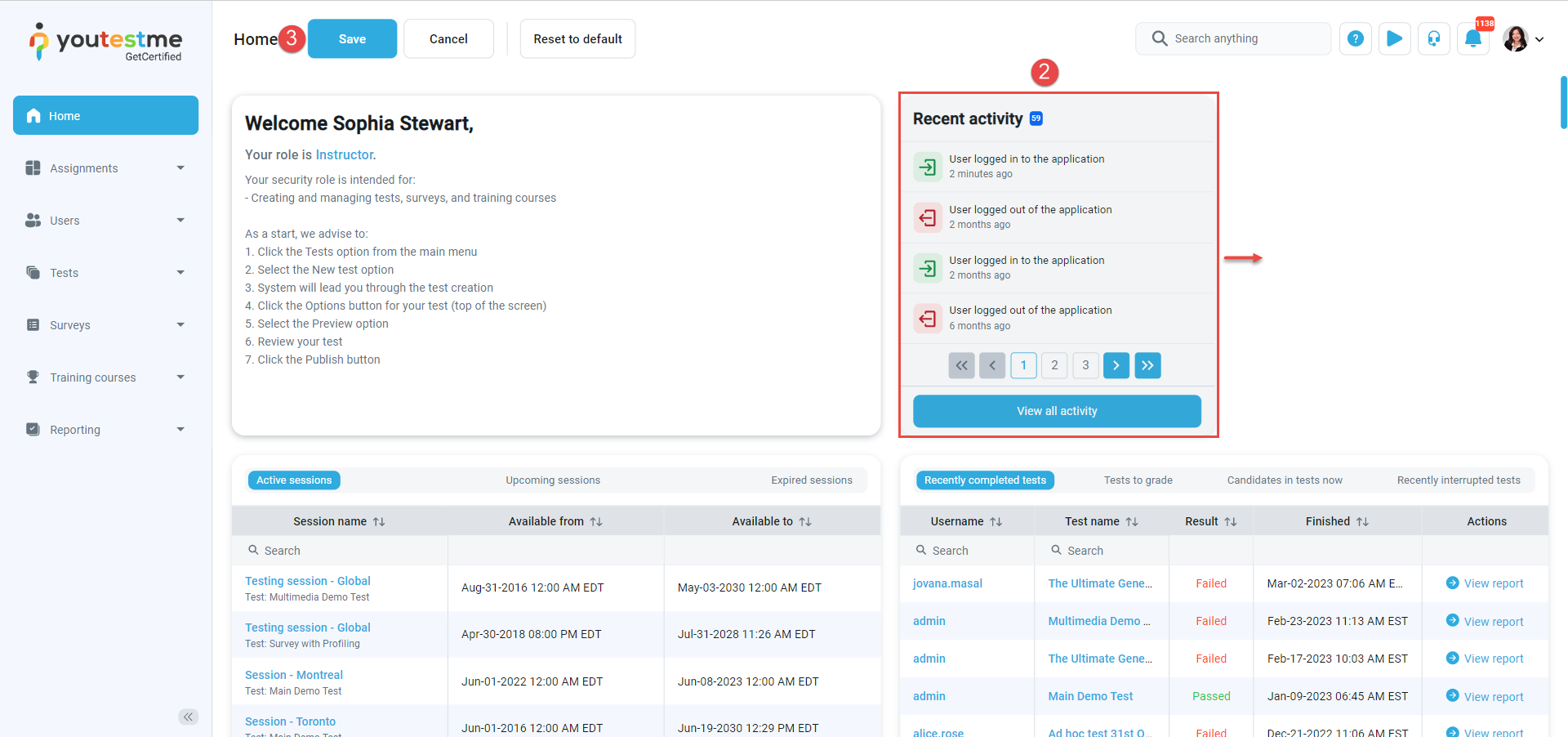Expand the Assignments menu

point(105,168)
